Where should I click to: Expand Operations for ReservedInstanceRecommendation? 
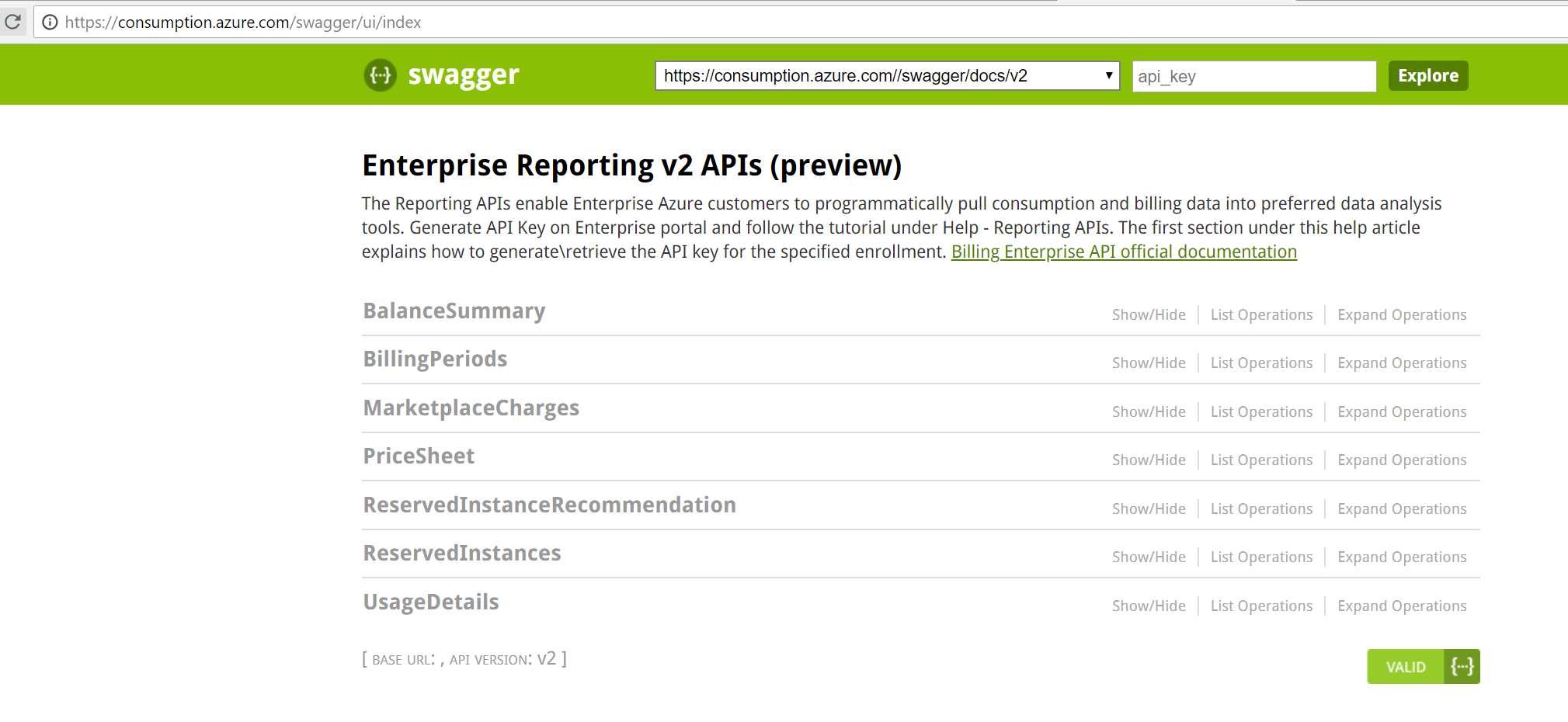[x=1402, y=509]
